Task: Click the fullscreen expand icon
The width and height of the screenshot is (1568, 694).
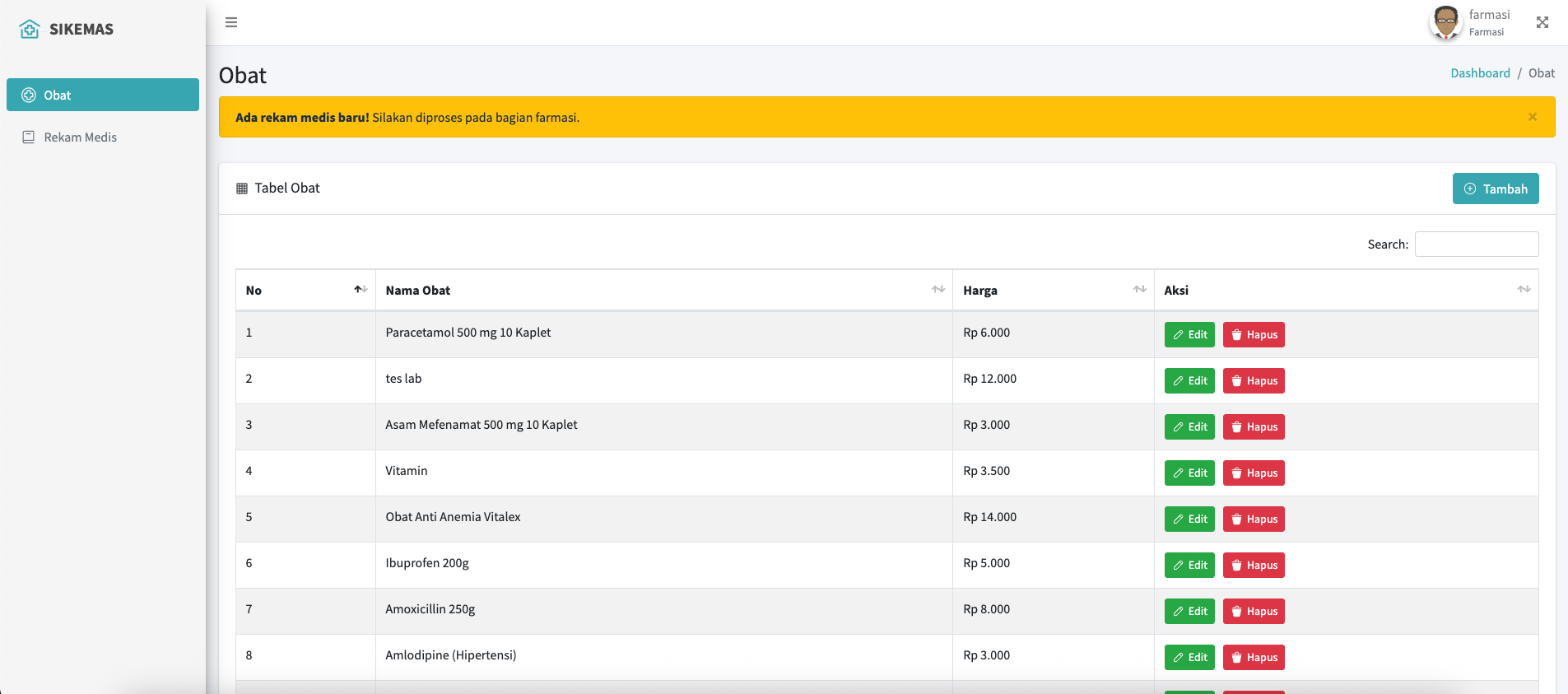Action: tap(1542, 22)
